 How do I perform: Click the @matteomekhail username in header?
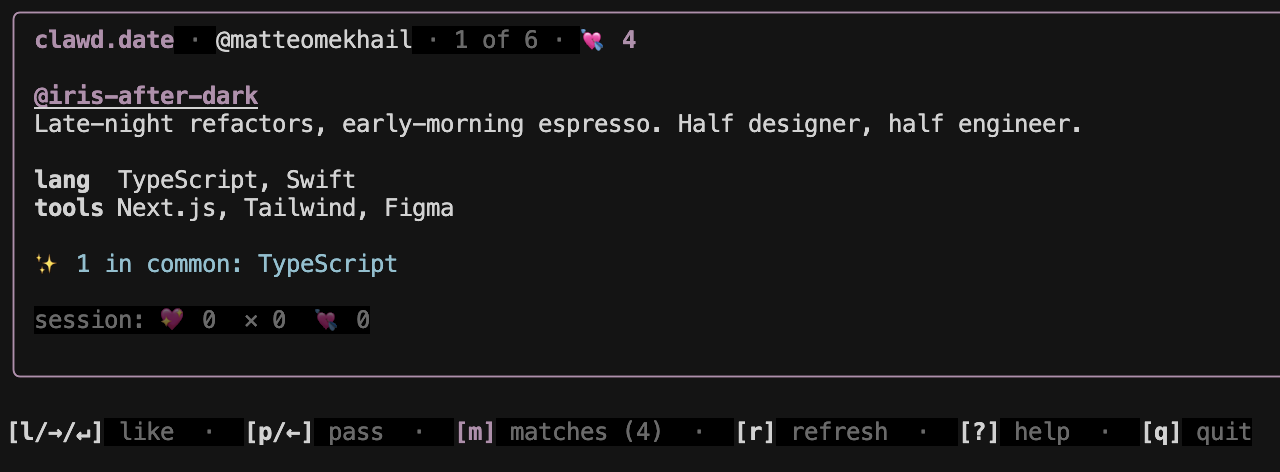(x=313, y=41)
